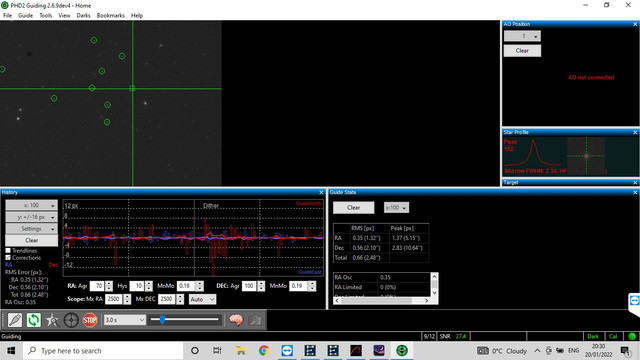Image resolution: width=640 pixels, height=360 pixels.
Task: Click the red curve app taskbar icon
Action: point(356,351)
